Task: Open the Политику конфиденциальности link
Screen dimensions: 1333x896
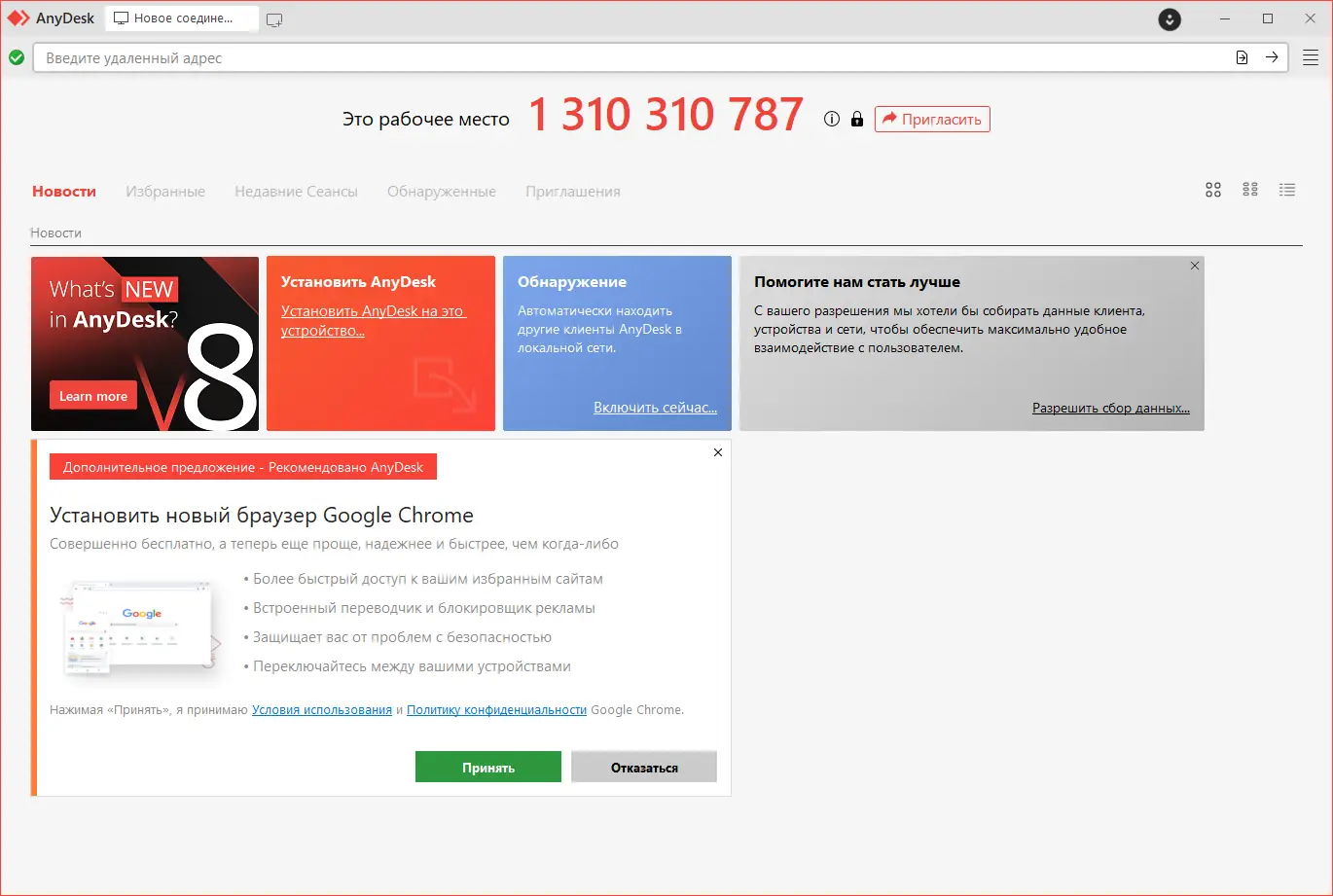Action: click(x=497, y=710)
